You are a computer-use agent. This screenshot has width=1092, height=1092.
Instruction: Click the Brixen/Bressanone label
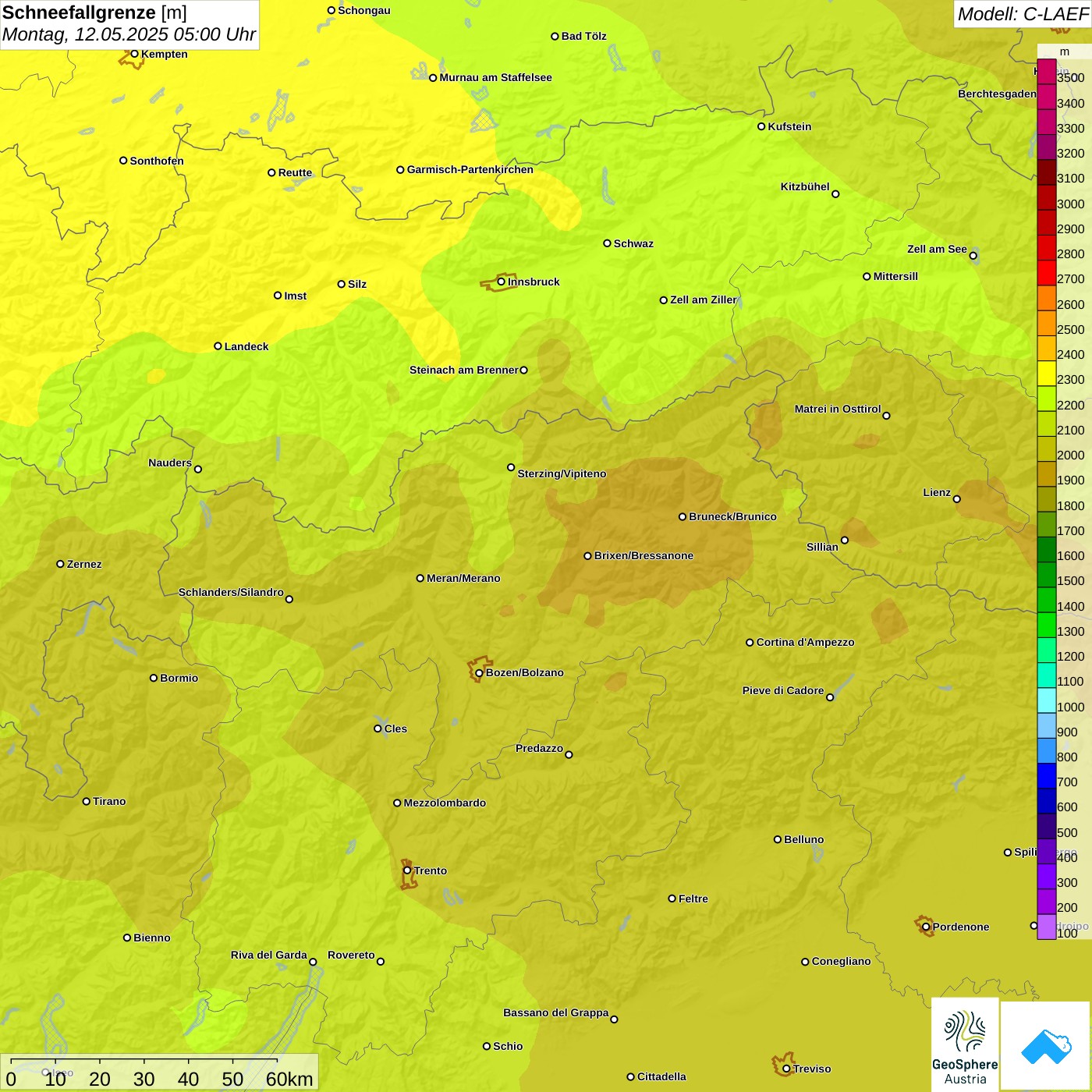coord(643,555)
